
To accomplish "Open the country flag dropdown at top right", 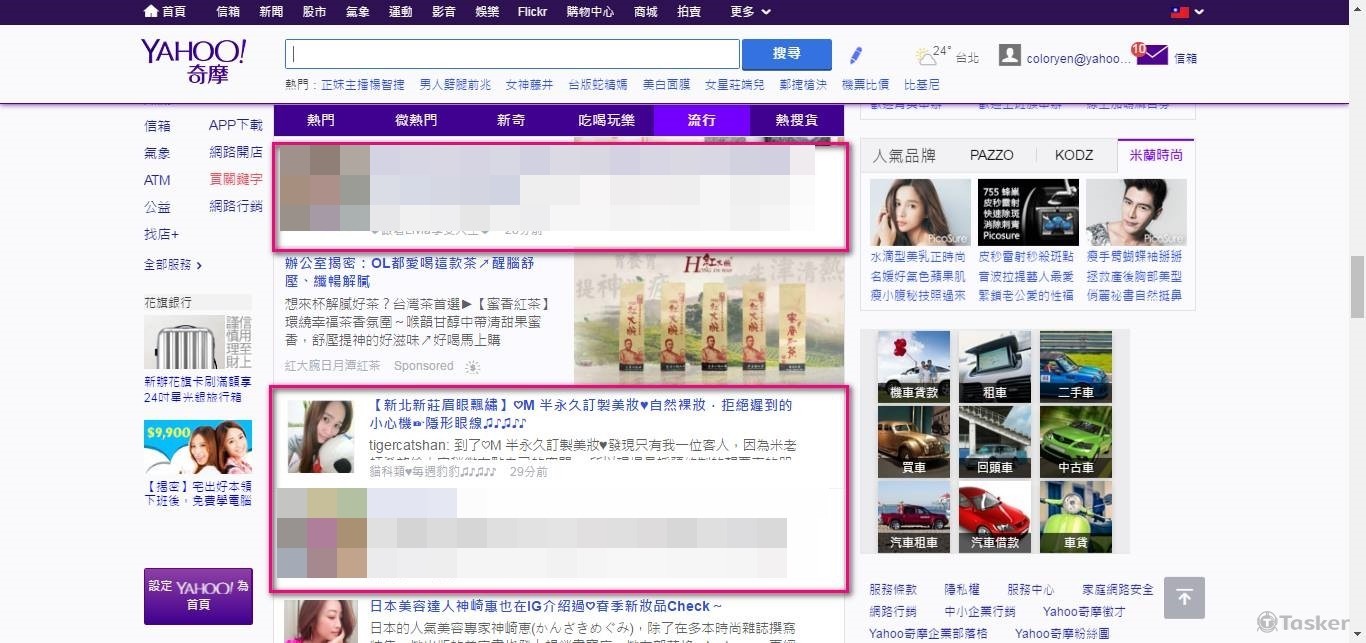I will [x=1184, y=12].
